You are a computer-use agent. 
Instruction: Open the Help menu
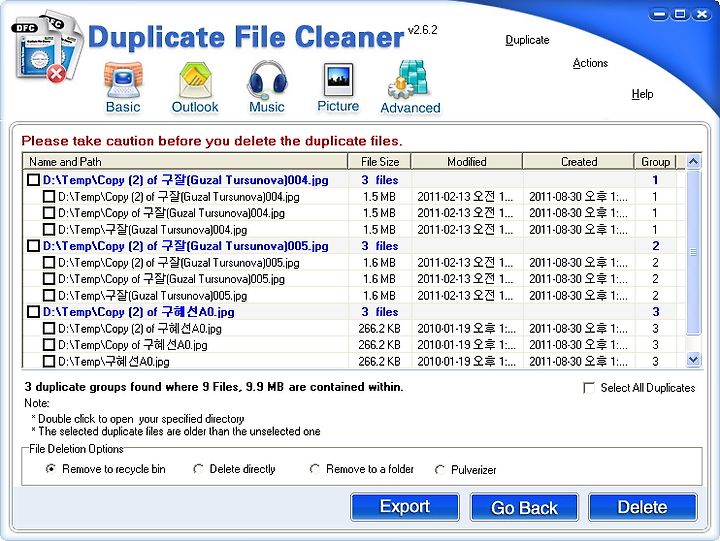click(x=642, y=94)
